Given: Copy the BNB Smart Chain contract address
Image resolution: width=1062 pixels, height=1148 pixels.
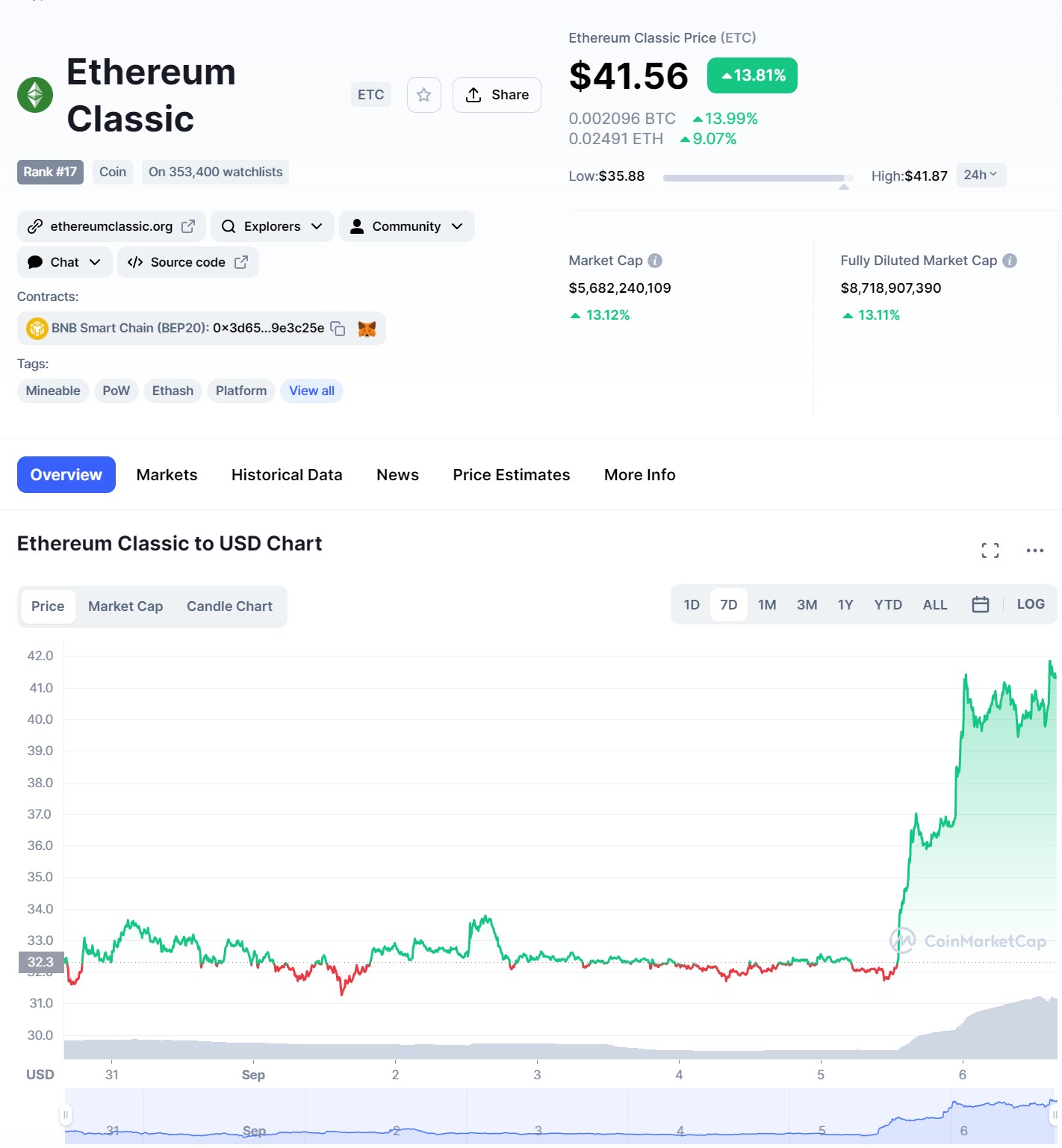Looking at the screenshot, I should pyautogui.click(x=338, y=329).
